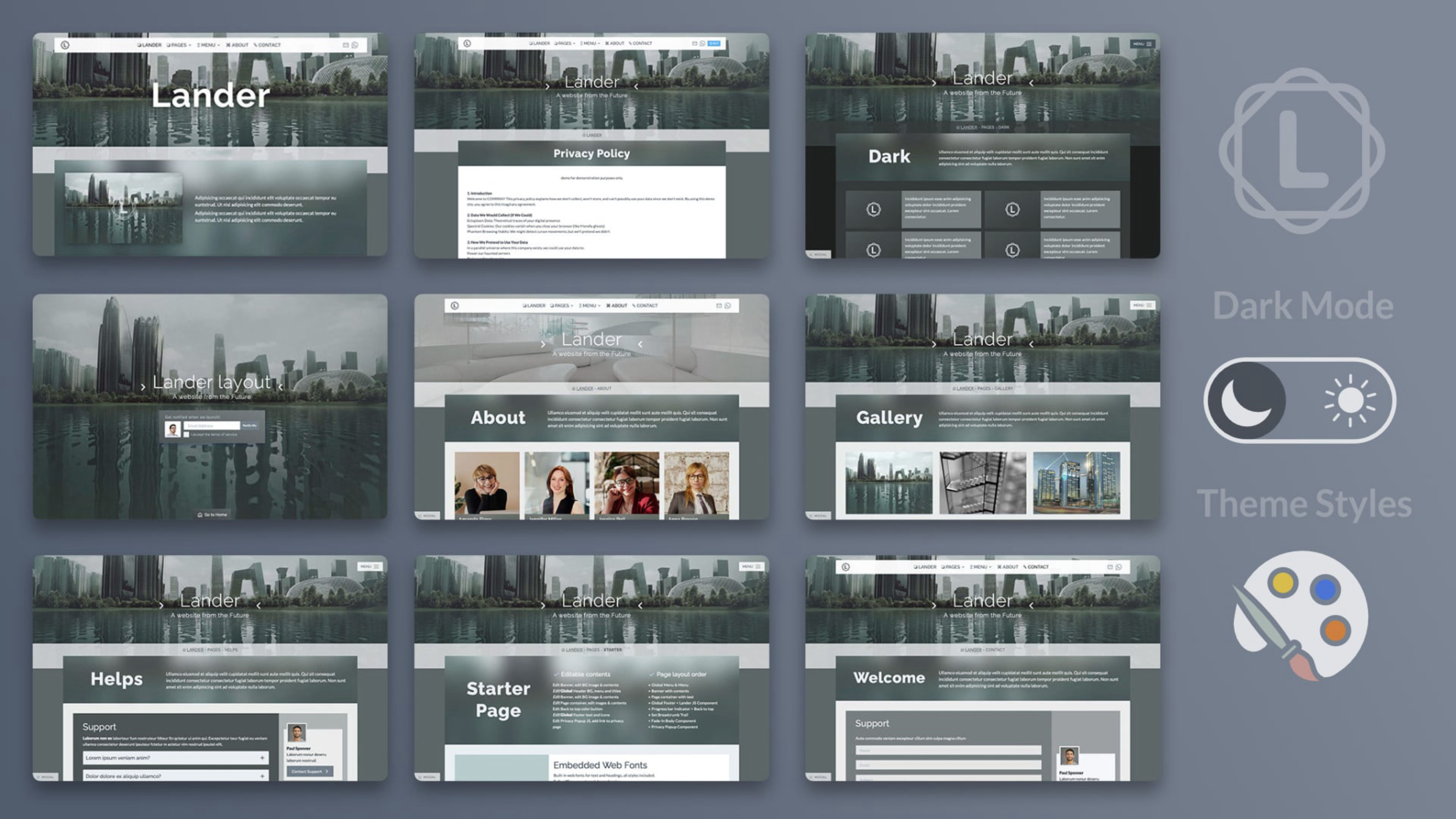Screen dimensions: 1456x819
Task: Expand the PAGES dropdown in the home preview navbar
Action: point(179,45)
